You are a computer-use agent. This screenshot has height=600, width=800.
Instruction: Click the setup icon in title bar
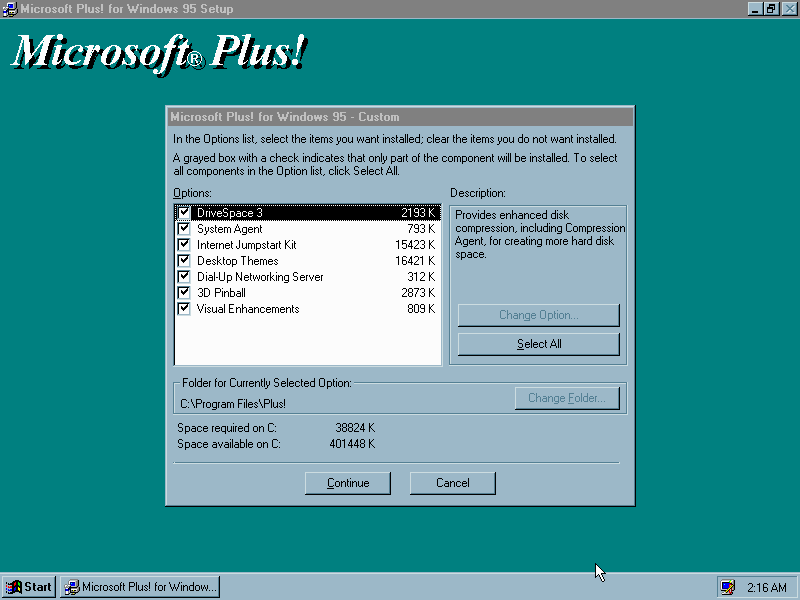10,9
